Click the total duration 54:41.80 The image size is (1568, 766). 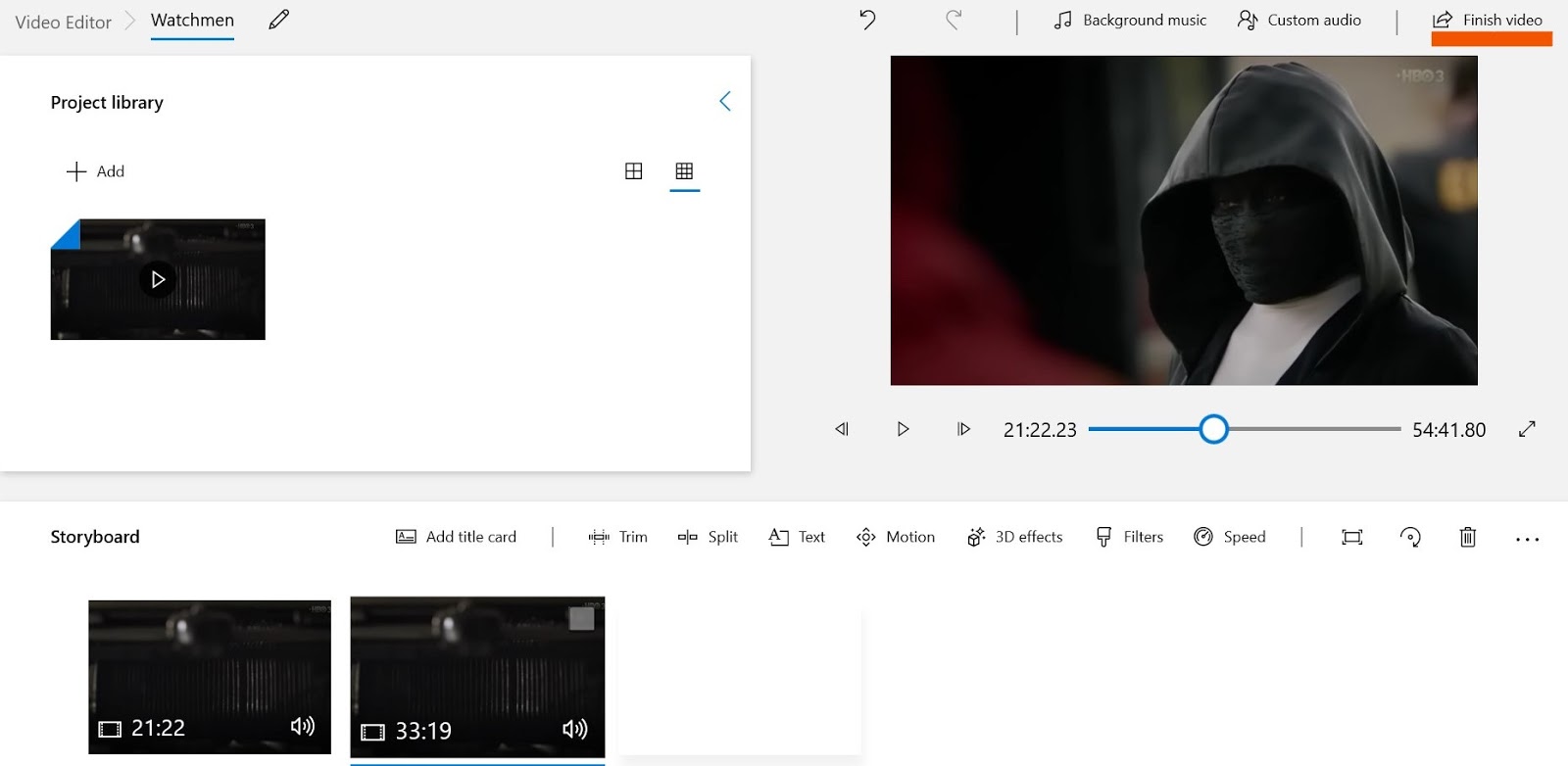[1448, 430]
